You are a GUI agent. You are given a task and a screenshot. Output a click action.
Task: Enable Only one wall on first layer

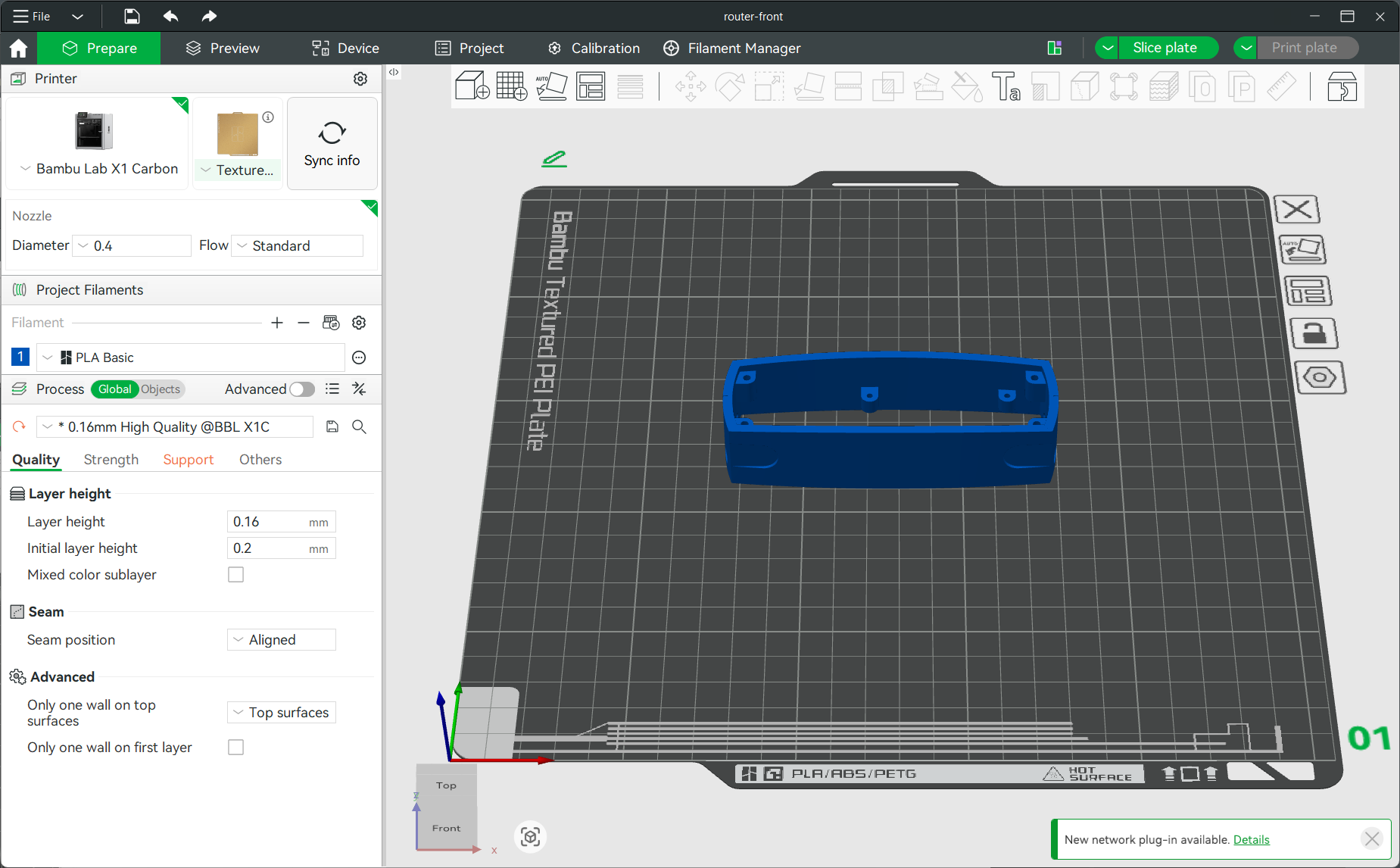click(236, 748)
